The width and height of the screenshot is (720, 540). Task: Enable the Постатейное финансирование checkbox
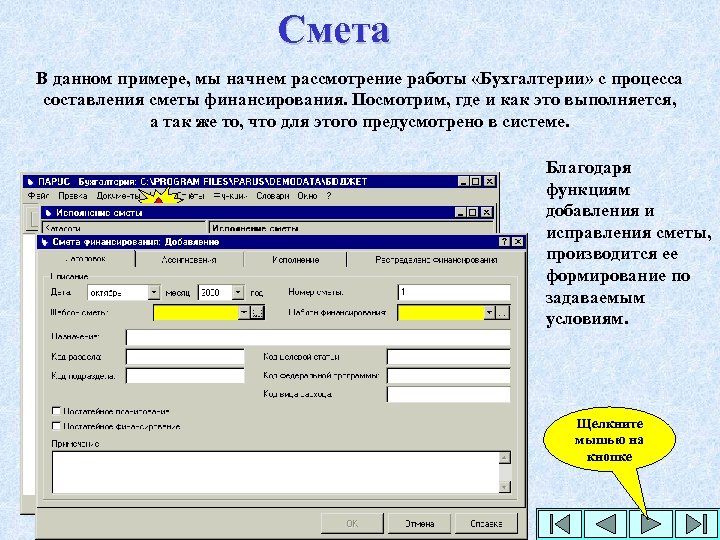56,426
